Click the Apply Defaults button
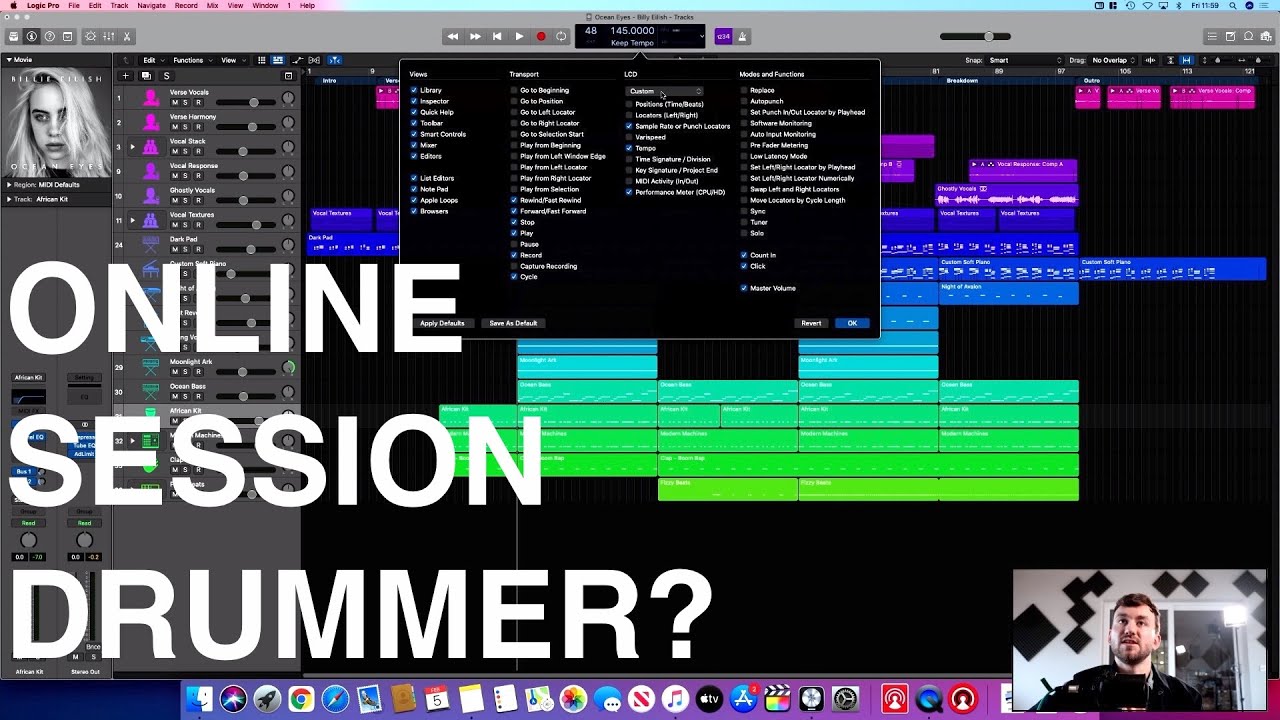This screenshot has width=1280, height=720. [x=442, y=323]
